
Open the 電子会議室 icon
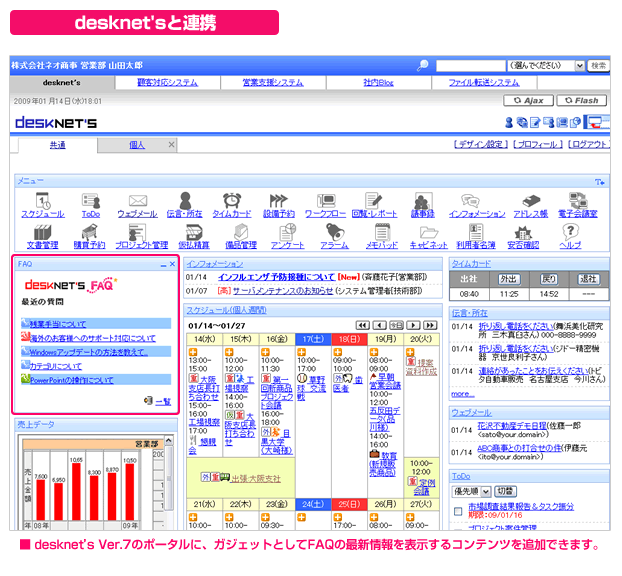pos(578,201)
